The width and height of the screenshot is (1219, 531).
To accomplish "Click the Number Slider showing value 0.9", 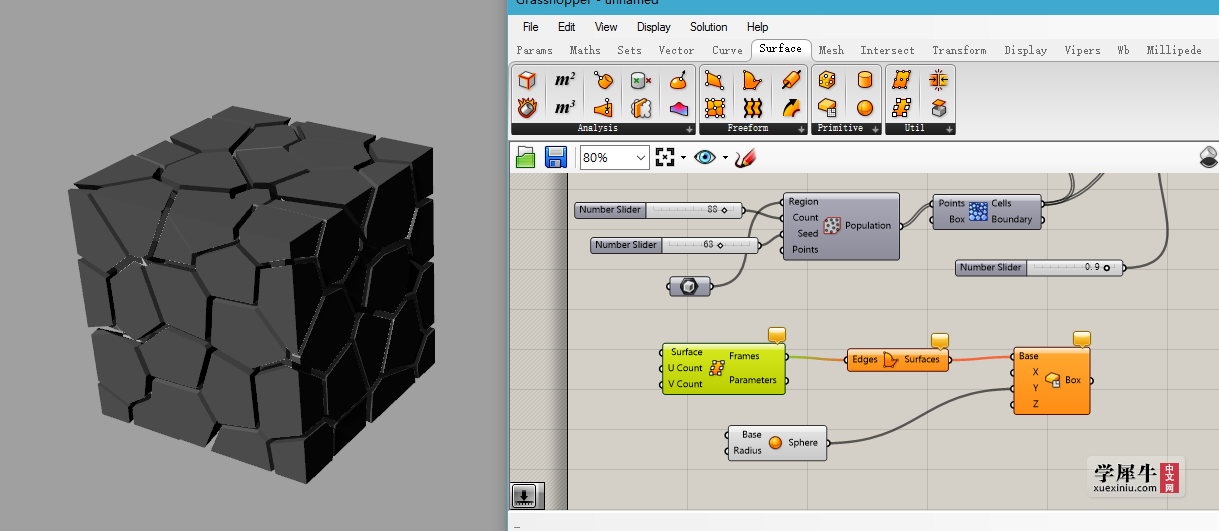I will [1038, 267].
